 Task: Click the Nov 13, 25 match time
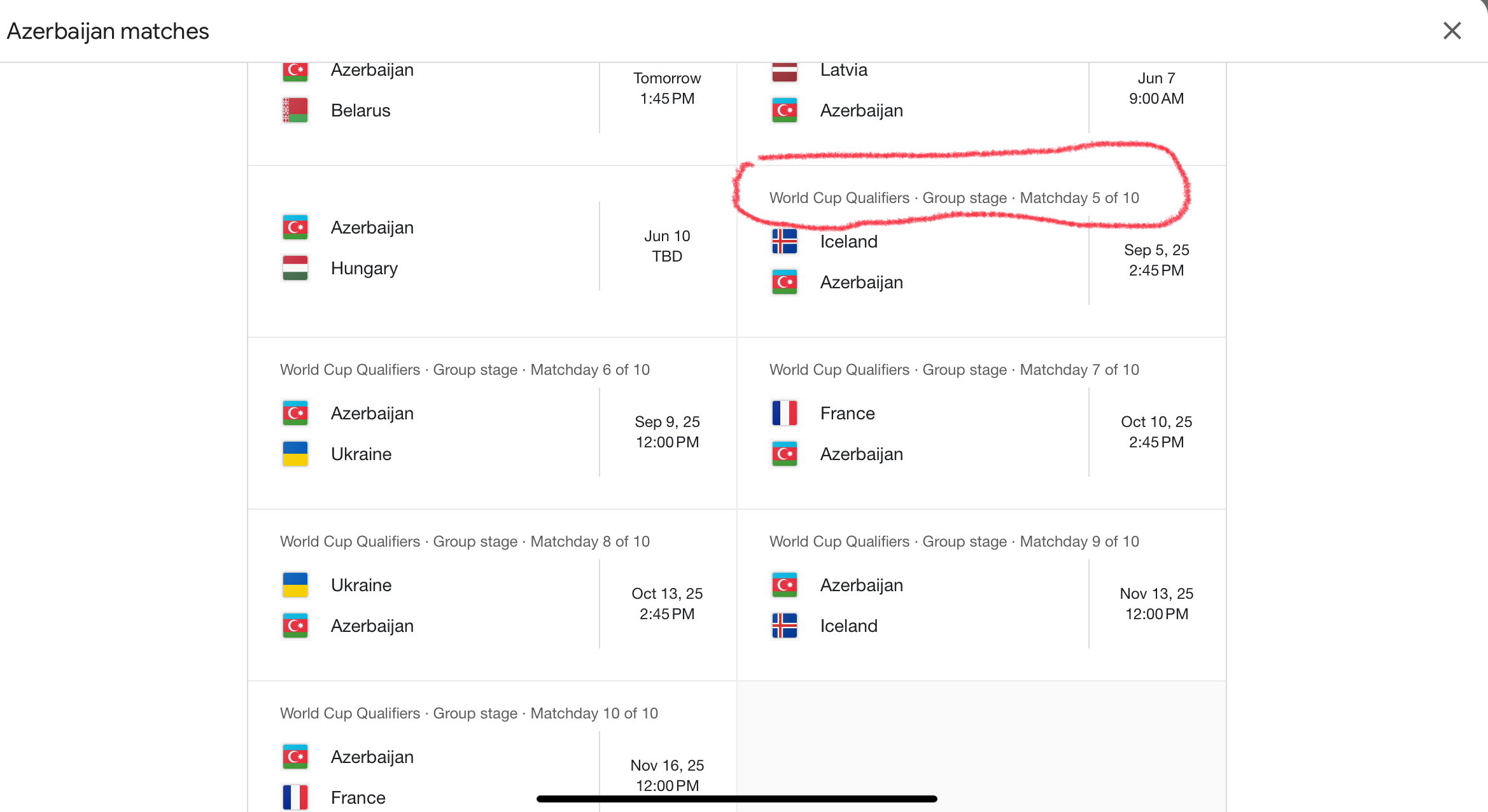tap(1156, 603)
